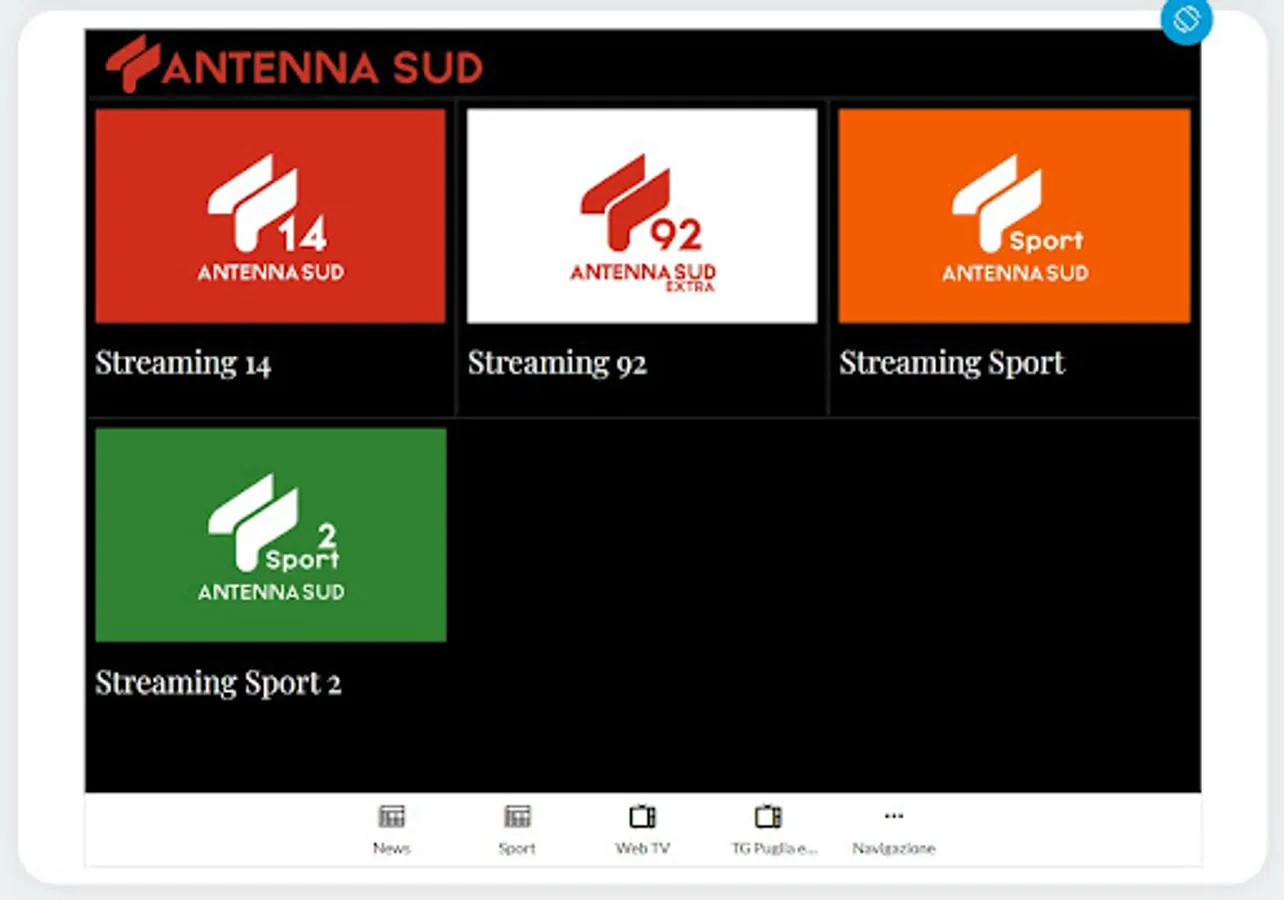Click the Streaming 92 title
The height and width of the screenshot is (900, 1284).
tap(557, 363)
